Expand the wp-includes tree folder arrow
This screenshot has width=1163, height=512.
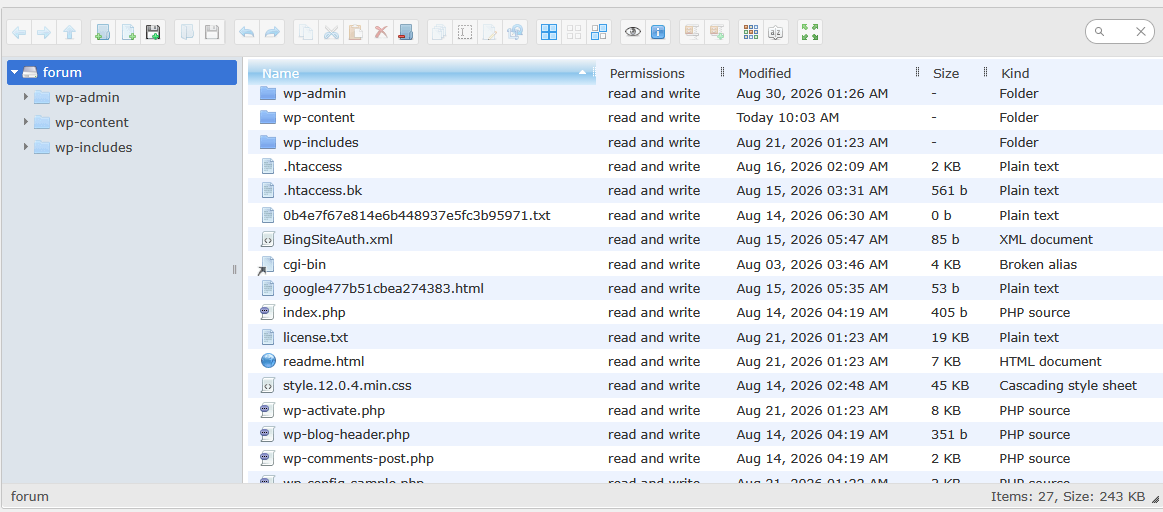[26, 147]
